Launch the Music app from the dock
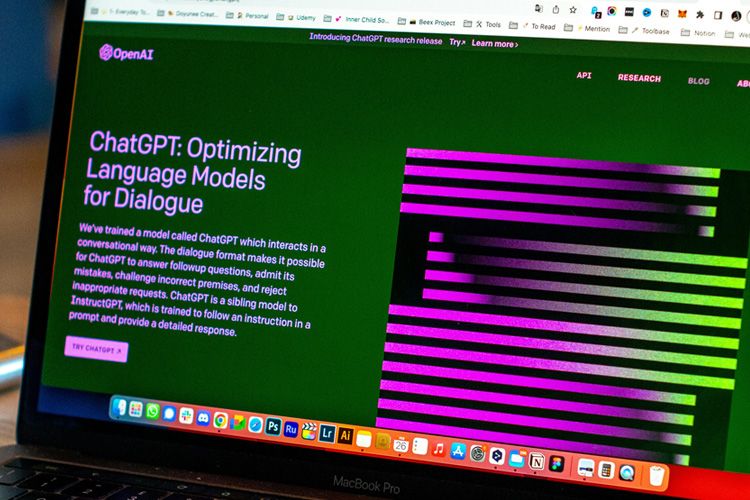Screen dimensions: 750x500 439,449
